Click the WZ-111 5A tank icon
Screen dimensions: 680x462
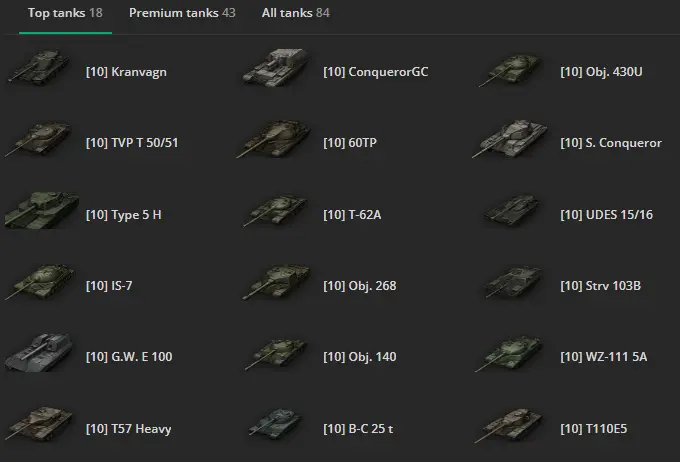509,354
